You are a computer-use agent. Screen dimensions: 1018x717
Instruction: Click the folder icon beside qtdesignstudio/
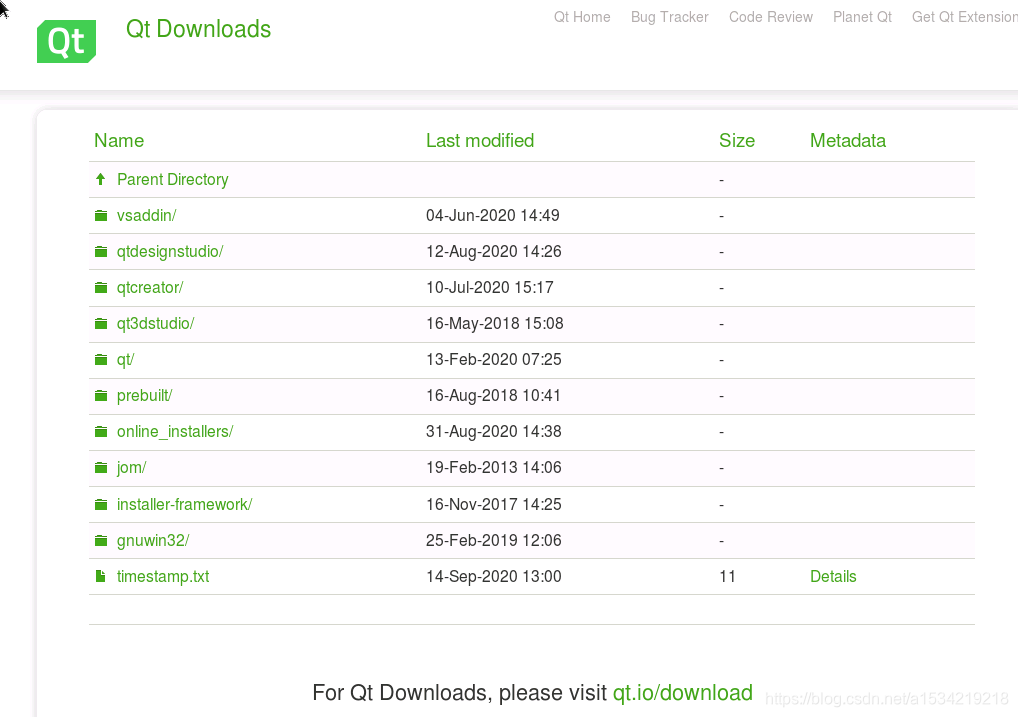point(101,251)
